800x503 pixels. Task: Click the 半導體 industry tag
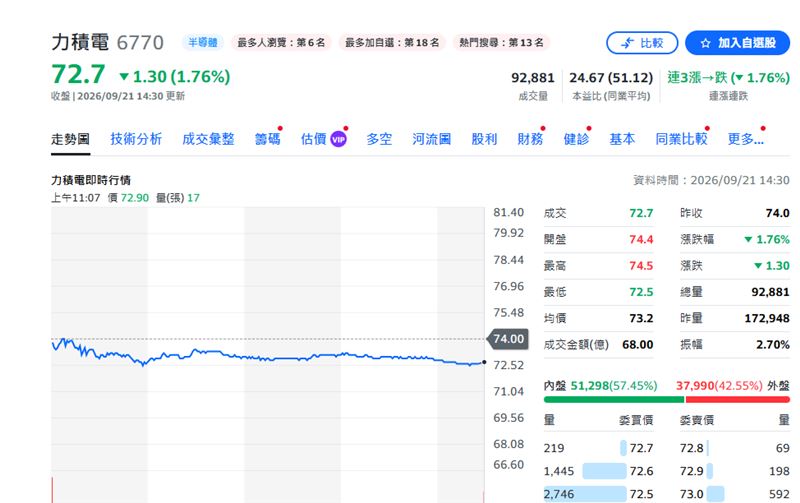[x=203, y=42]
